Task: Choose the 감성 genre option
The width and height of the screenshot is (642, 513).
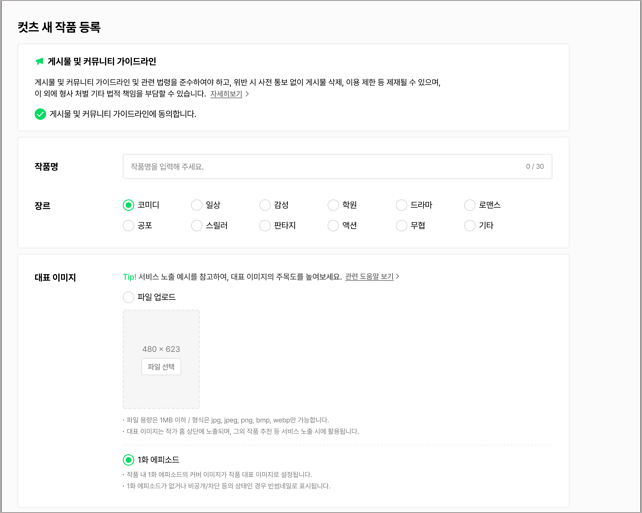Action: click(x=265, y=205)
